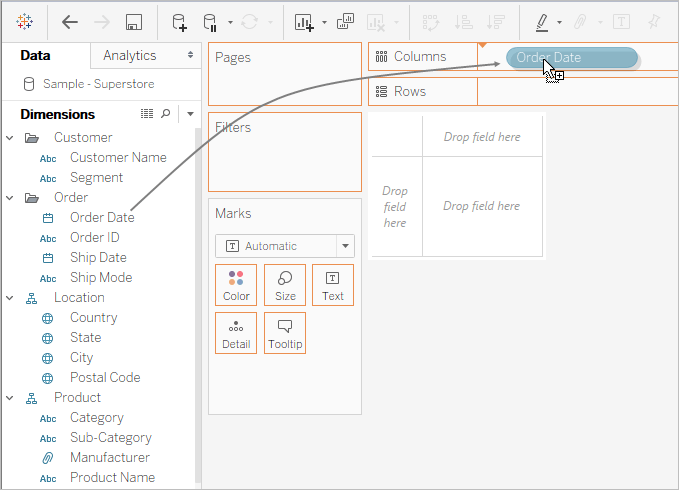679x490 pixels.
Task: Click the Size button on Marks card
Action: pyautogui.click(x=285, y=284)
